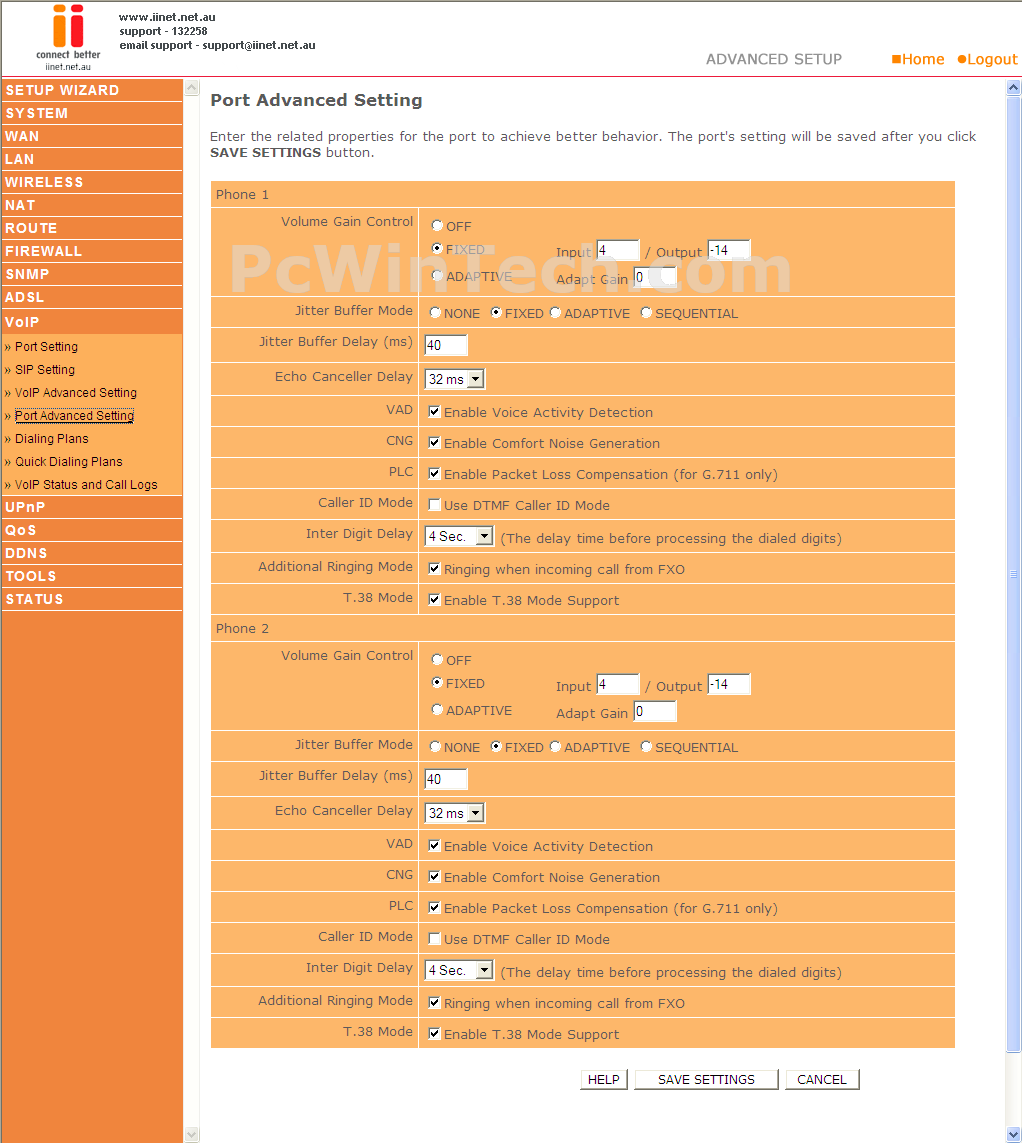
Task: Open the WAN menu
Action: [92, 136]
